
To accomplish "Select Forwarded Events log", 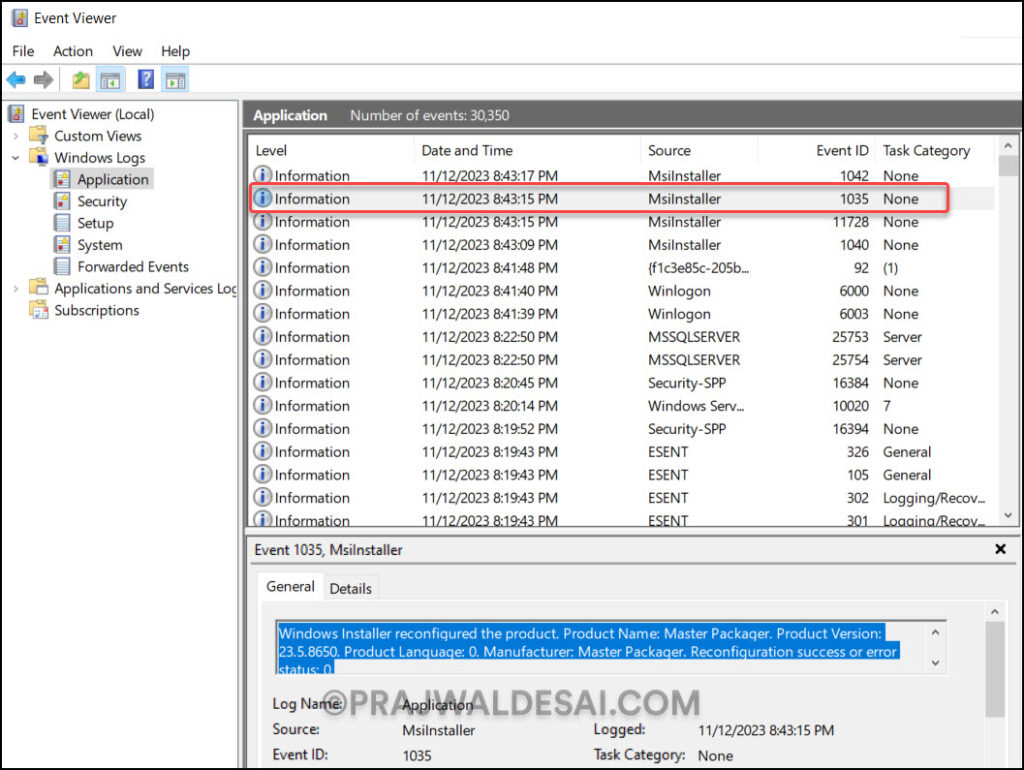I will [x=133, y=266].
